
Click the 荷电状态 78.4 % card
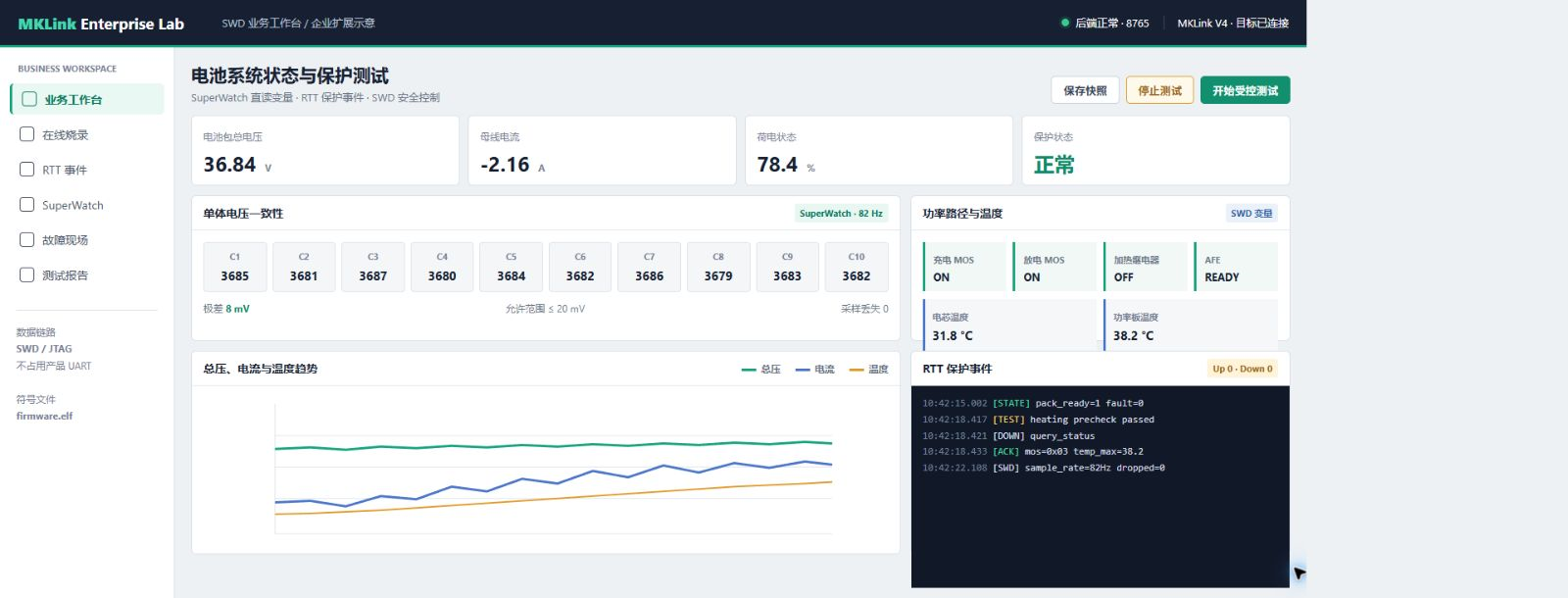tap(879, 150)
